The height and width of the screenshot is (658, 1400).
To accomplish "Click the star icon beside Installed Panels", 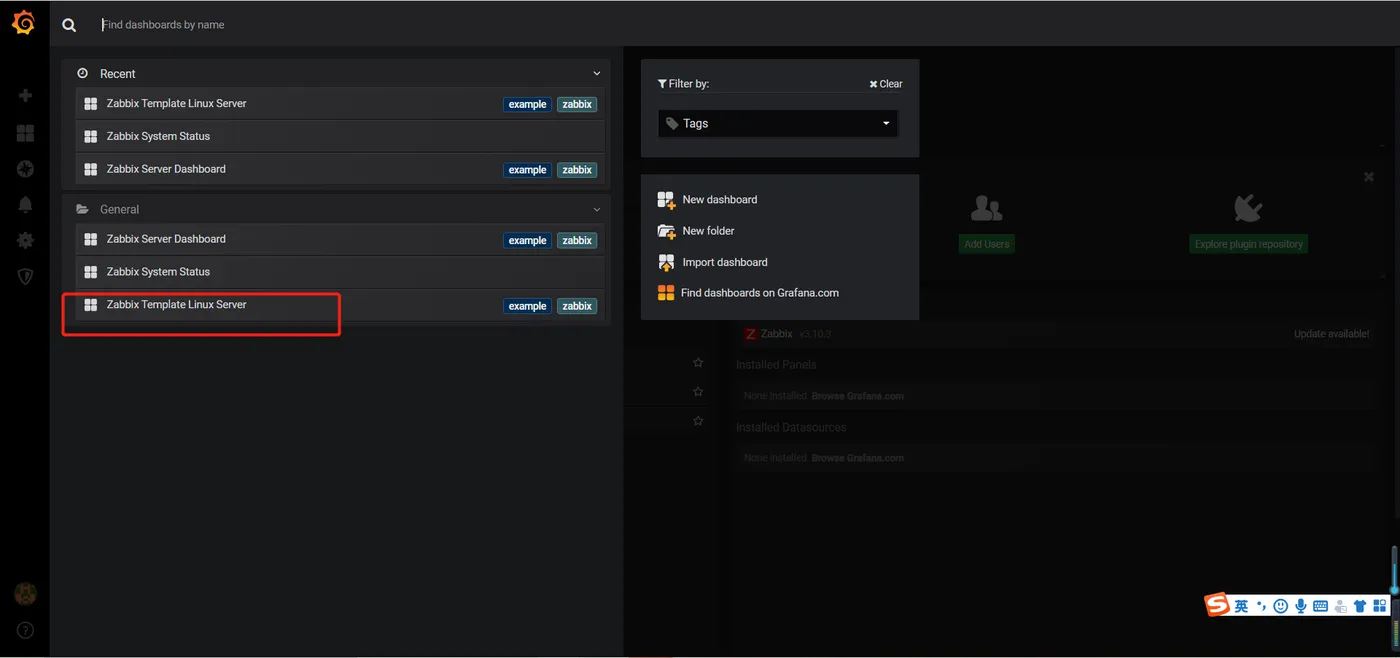I will 698,363.
